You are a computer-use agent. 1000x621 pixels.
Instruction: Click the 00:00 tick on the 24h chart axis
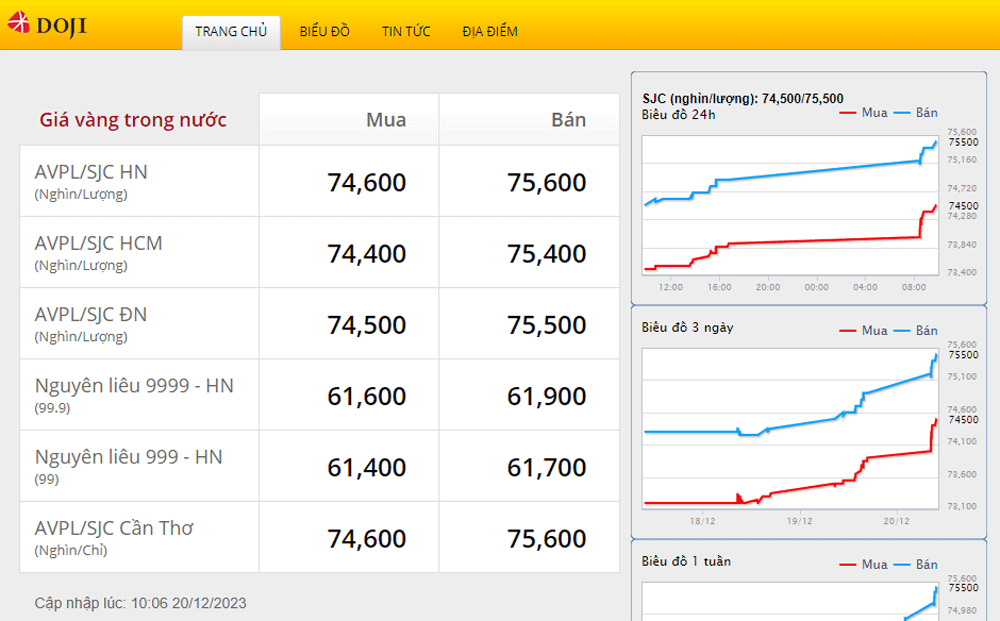[816, 288]
